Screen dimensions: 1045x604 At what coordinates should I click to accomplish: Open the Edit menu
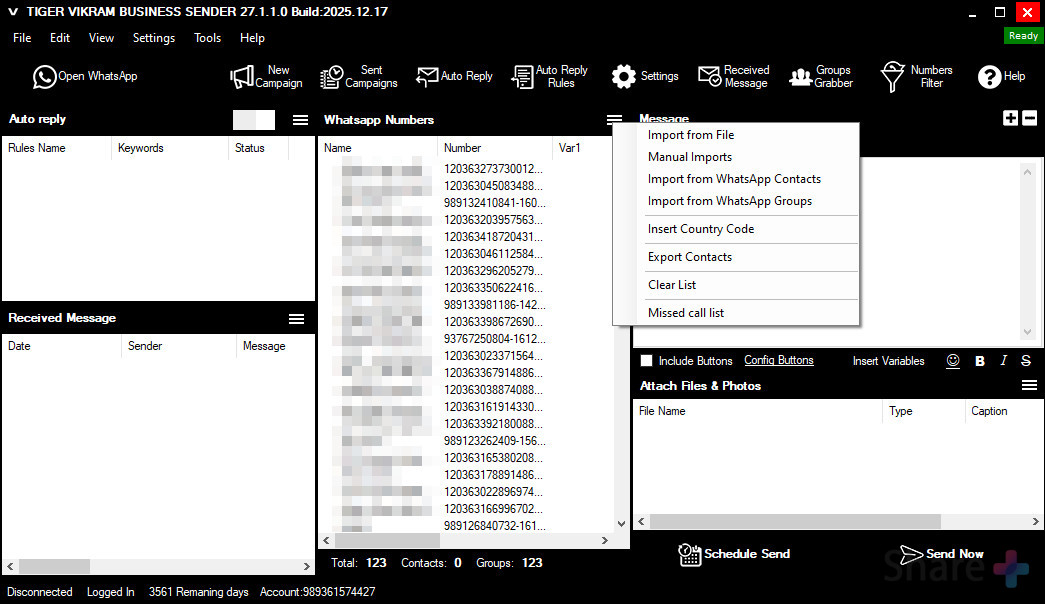pyautogui.click(x=60, y=38)
